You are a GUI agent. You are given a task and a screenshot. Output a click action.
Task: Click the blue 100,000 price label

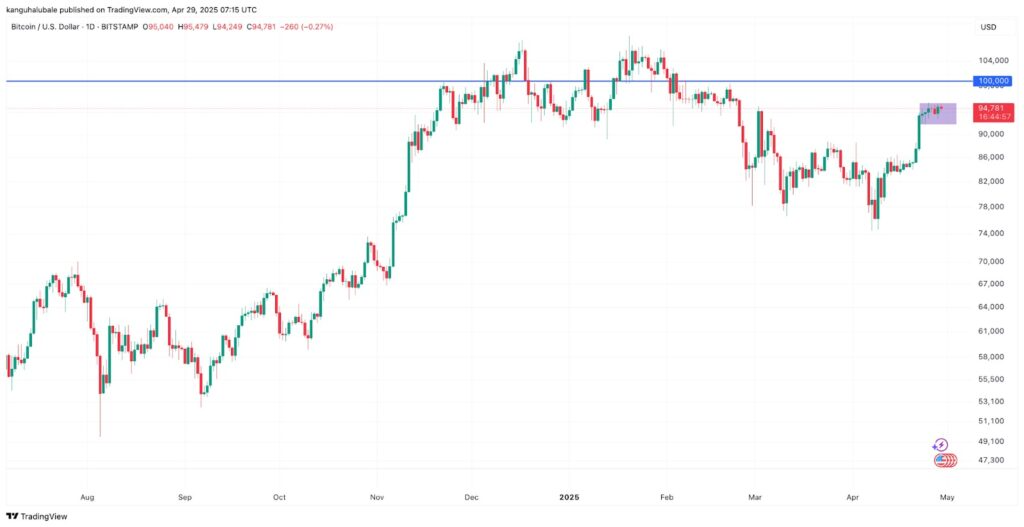993,80
